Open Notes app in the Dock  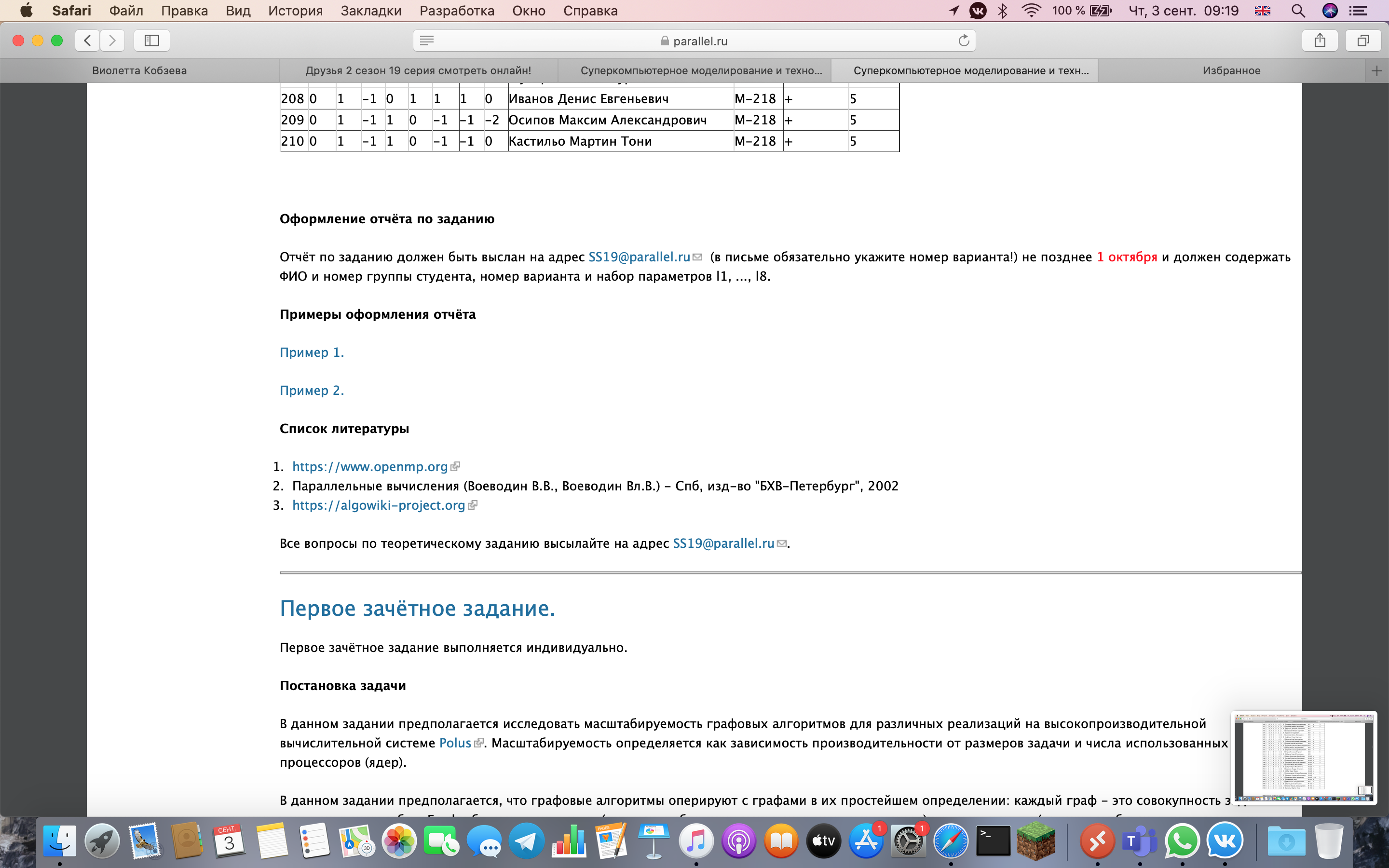272,841
